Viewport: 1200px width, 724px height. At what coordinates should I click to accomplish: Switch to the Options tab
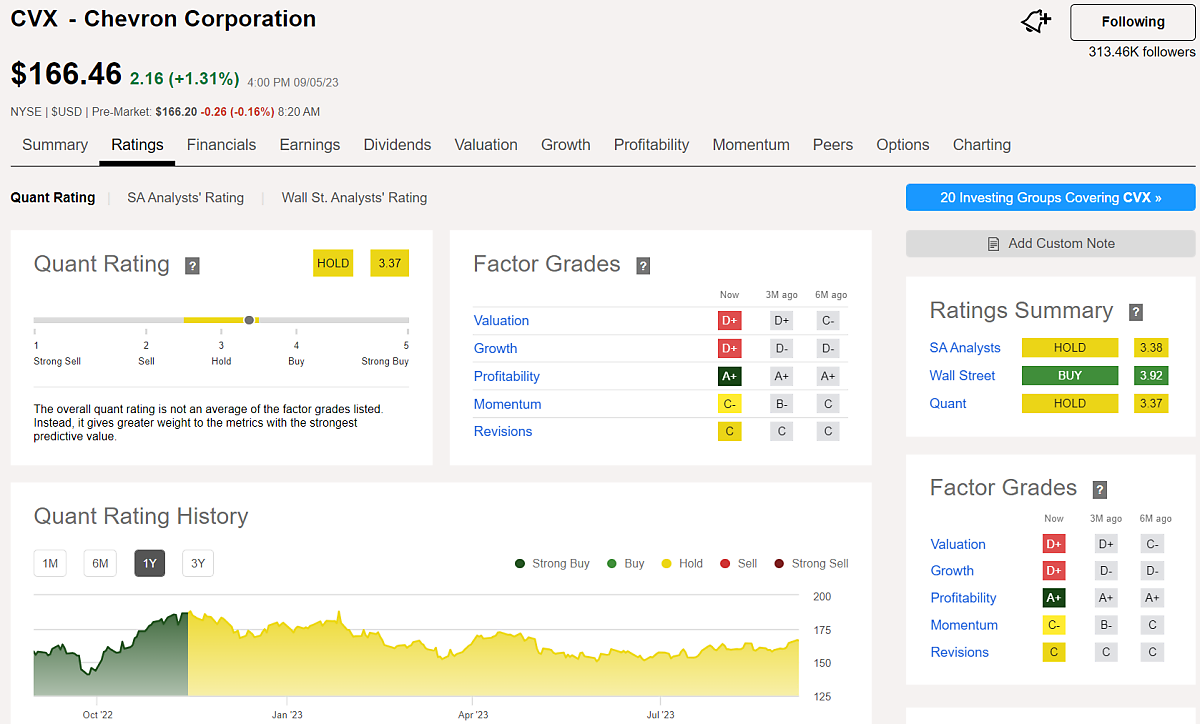[903, 145]
